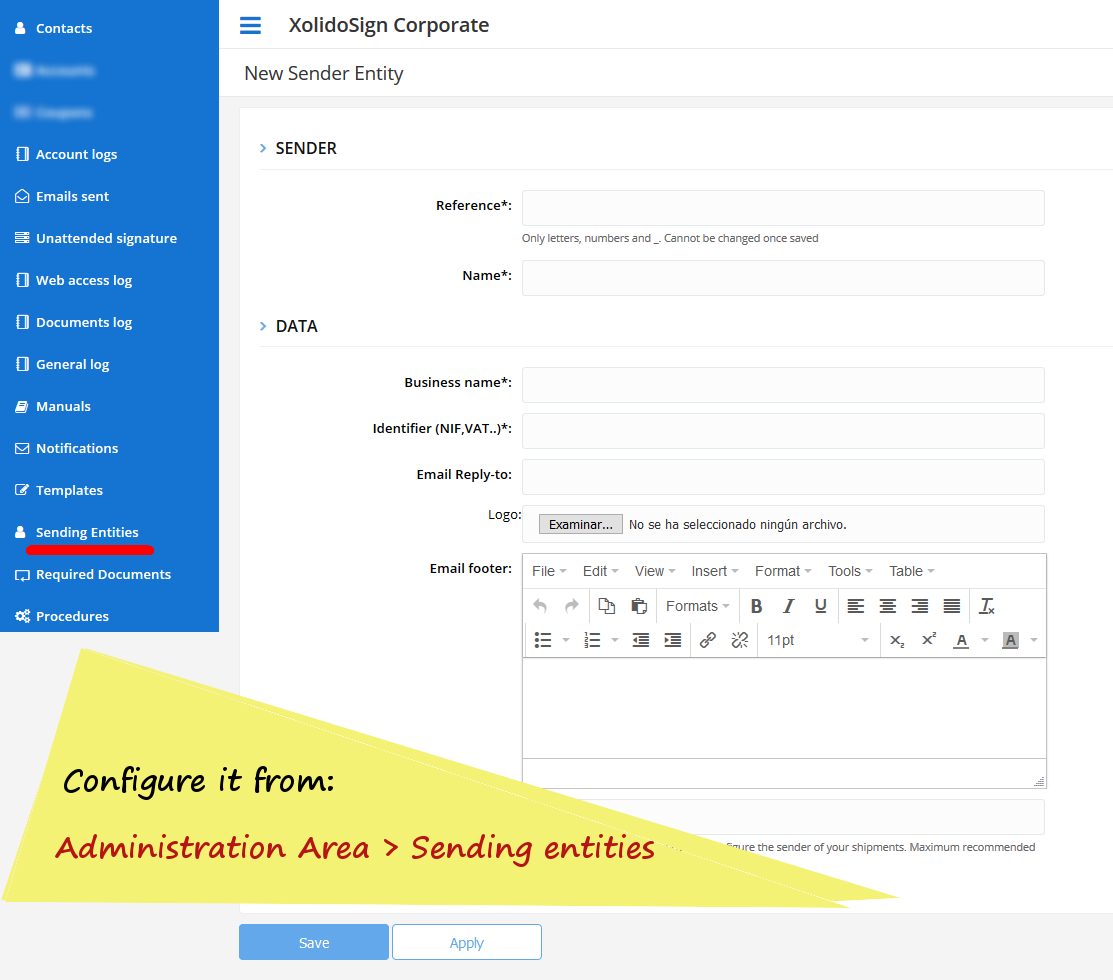Open the 11pt font size dropdown
Screen dimensions: 1113x980
tap(818, 640)
